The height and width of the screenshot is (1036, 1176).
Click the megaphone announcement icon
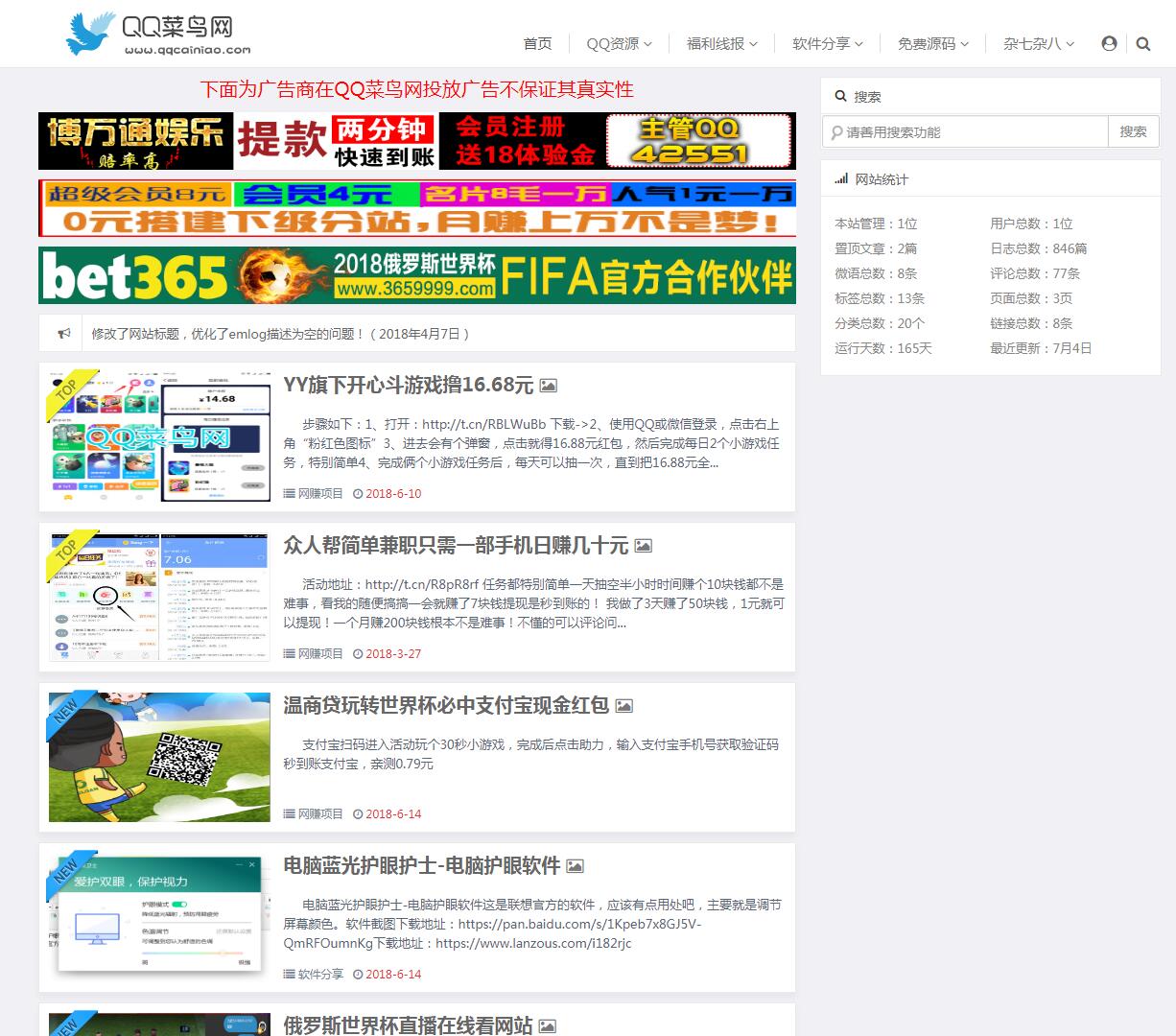click(x=64, y=334)
